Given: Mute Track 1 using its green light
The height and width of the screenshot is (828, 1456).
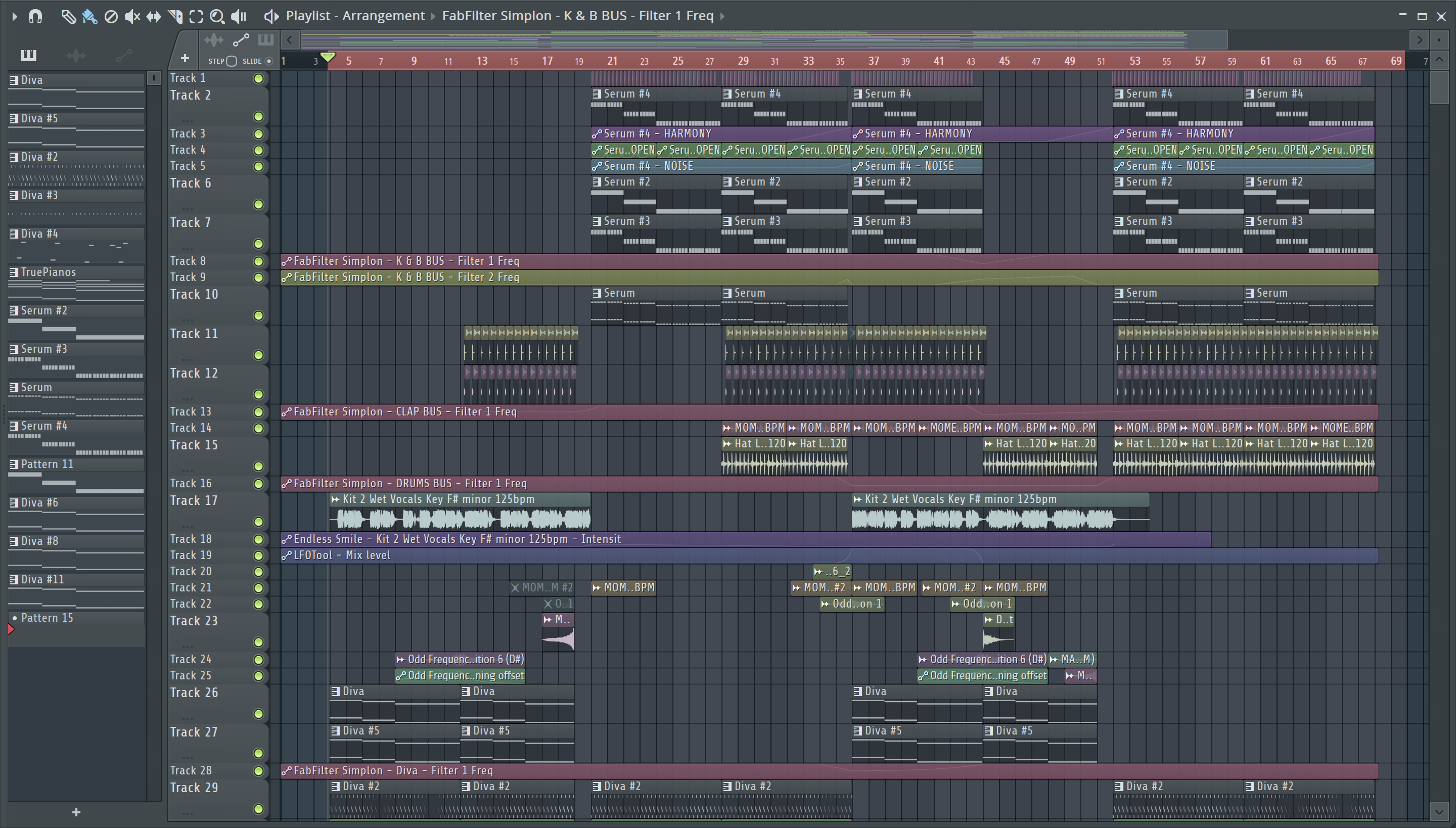Looking at the screenshot, I should tap(258, 78).
